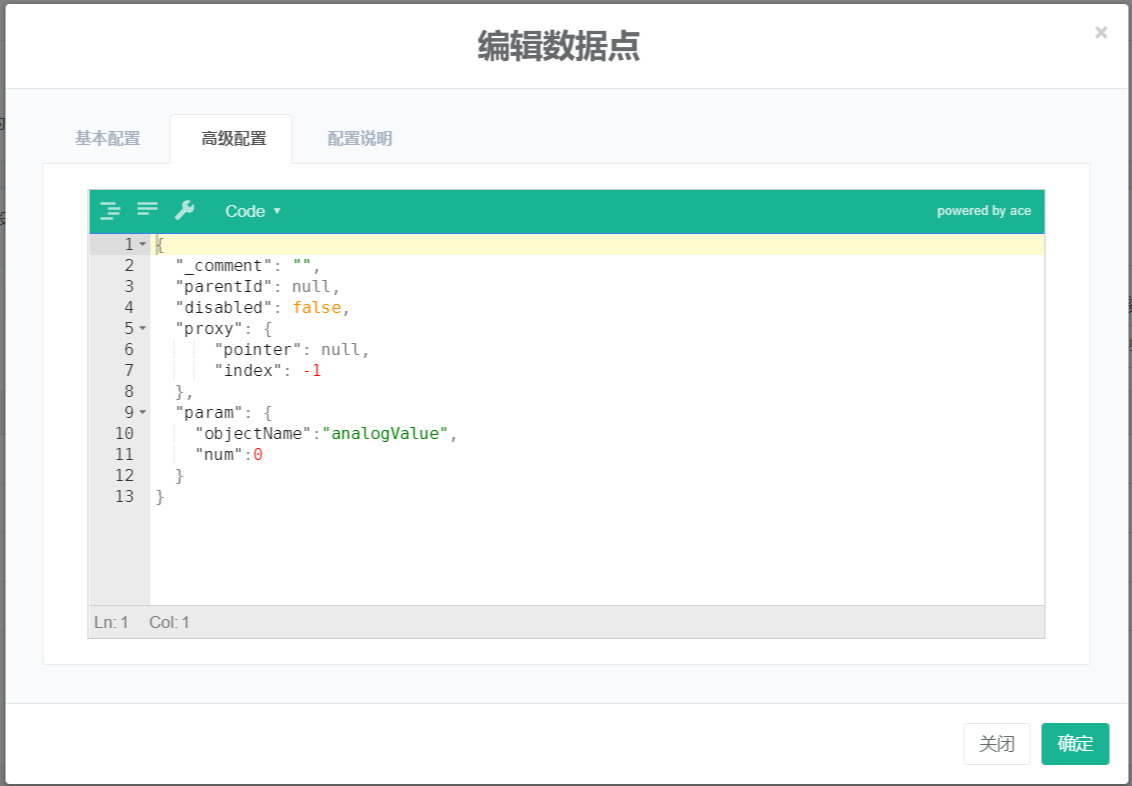Open the Code mode dropdown

click(252, 211)
